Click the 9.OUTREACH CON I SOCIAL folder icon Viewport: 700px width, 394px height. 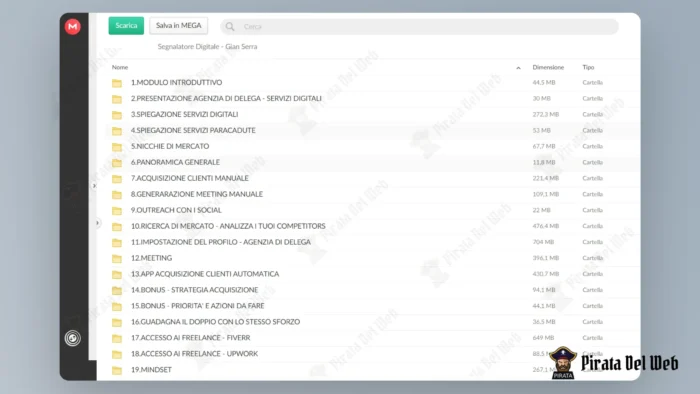point(117,211)
